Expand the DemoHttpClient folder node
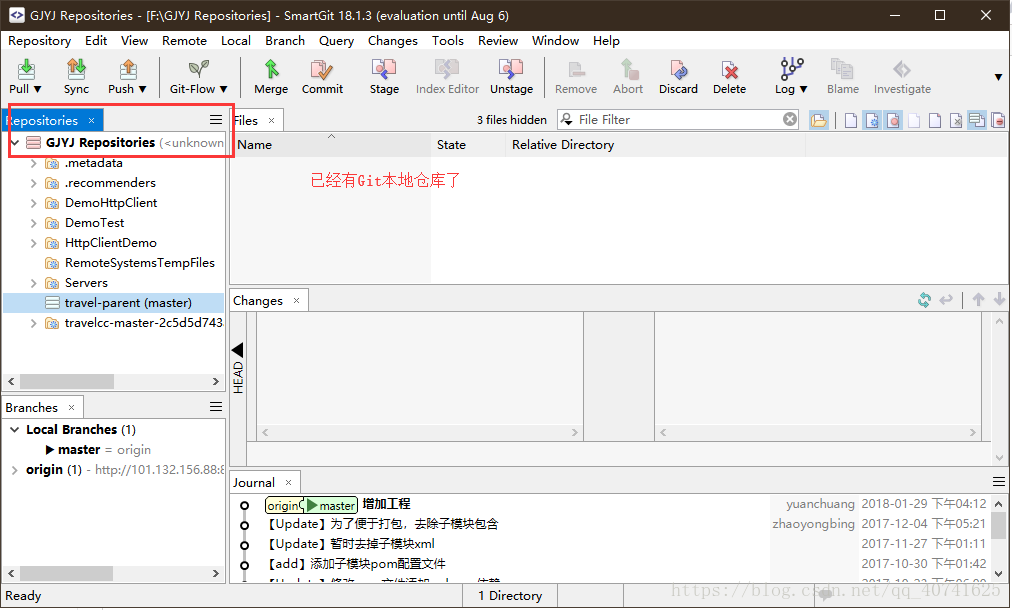Viewport: 1012px width, 610px height. [x=34, y=203]
